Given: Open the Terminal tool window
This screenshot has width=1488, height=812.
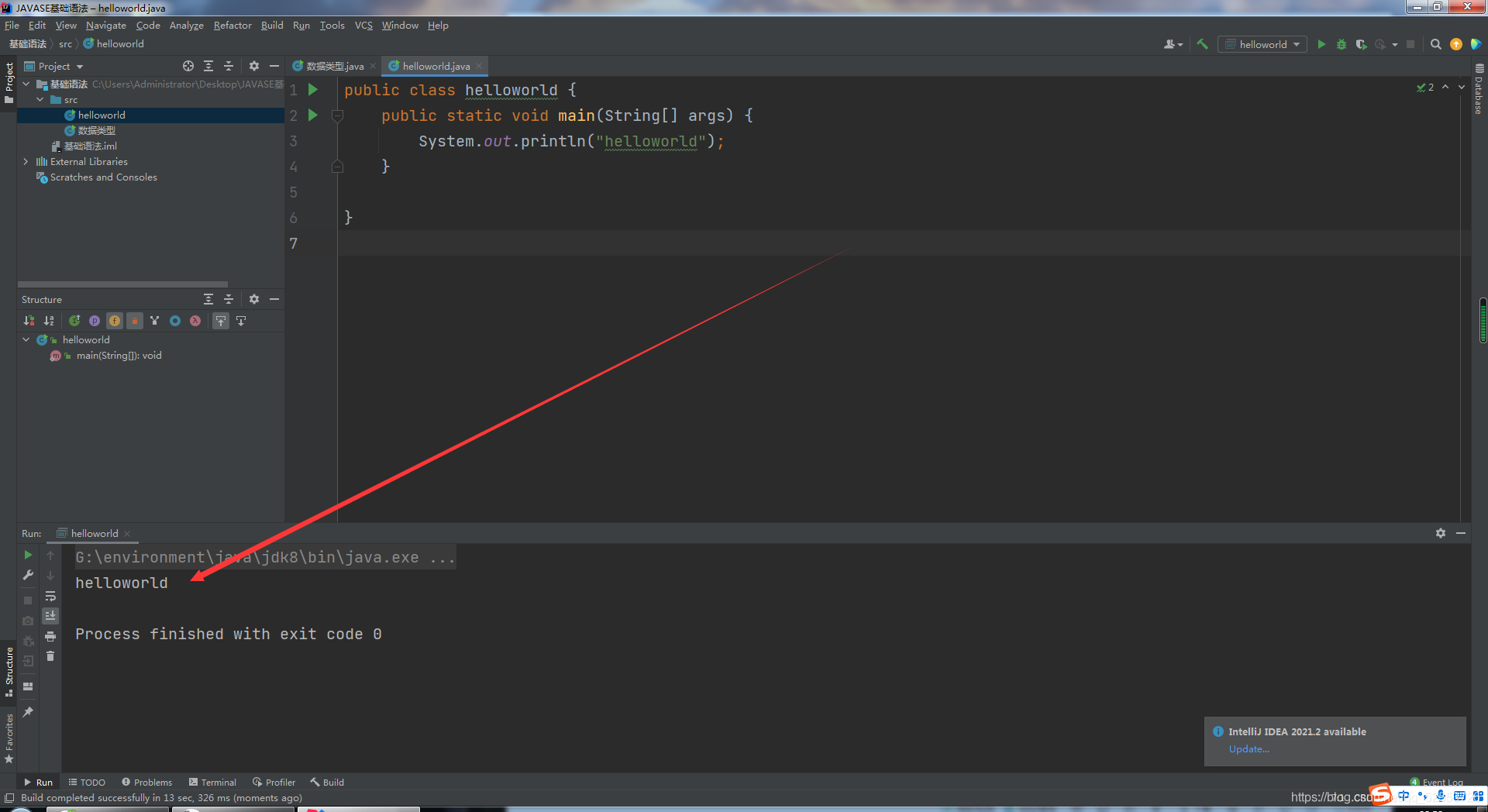Looking at the screenshot, I should [218, 782].
